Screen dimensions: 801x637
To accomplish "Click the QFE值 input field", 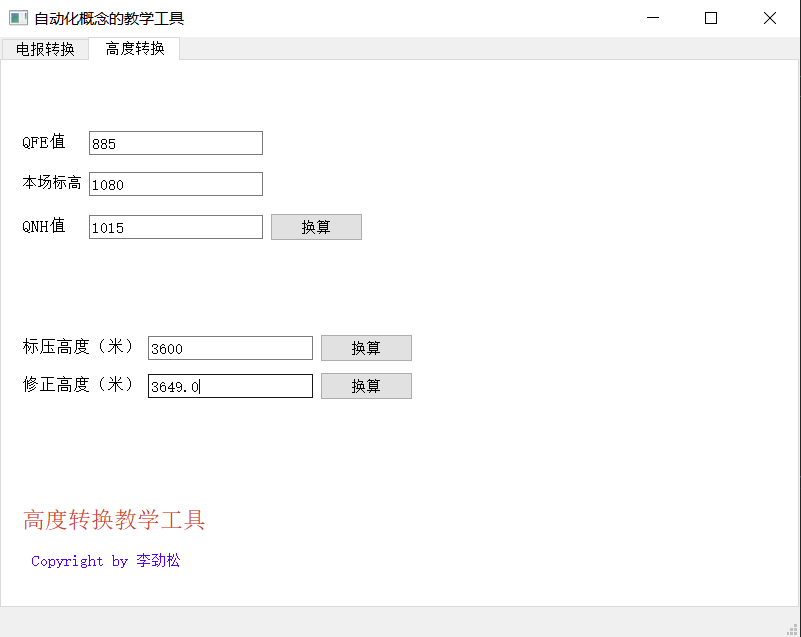I will pos(175,142).
